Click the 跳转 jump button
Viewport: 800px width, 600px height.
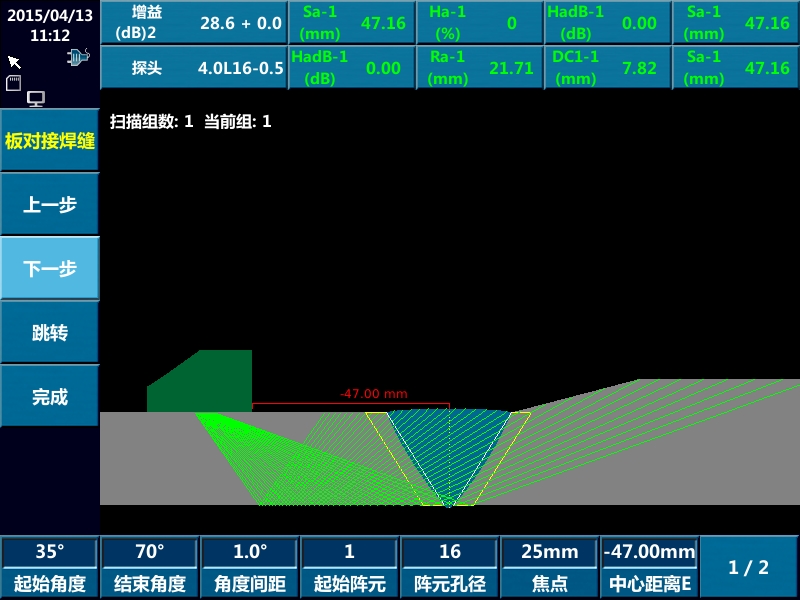[50, 333]
